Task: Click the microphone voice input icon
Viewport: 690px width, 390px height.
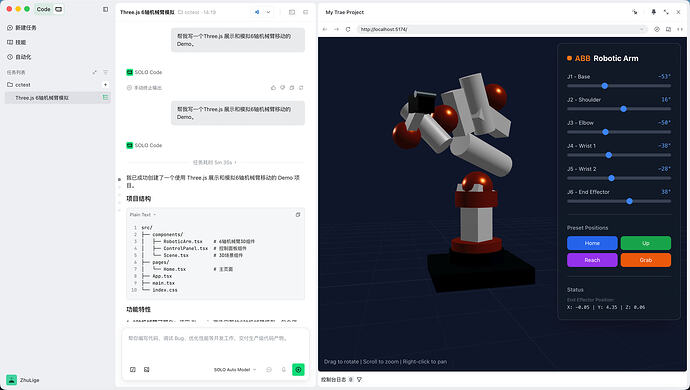Action: click(284, 370)
